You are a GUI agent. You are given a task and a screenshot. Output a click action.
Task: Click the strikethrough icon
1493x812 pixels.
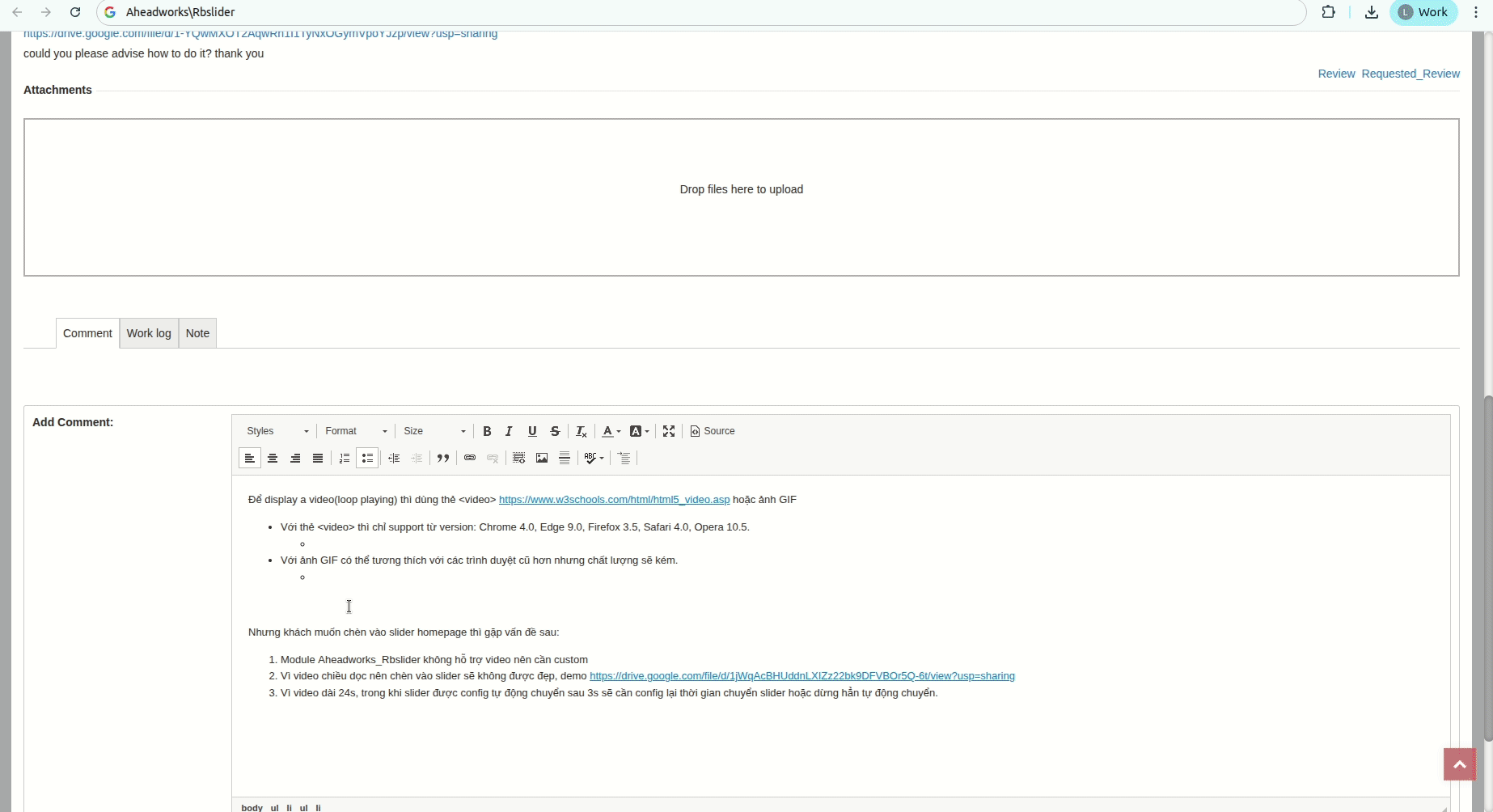[555, 431]
